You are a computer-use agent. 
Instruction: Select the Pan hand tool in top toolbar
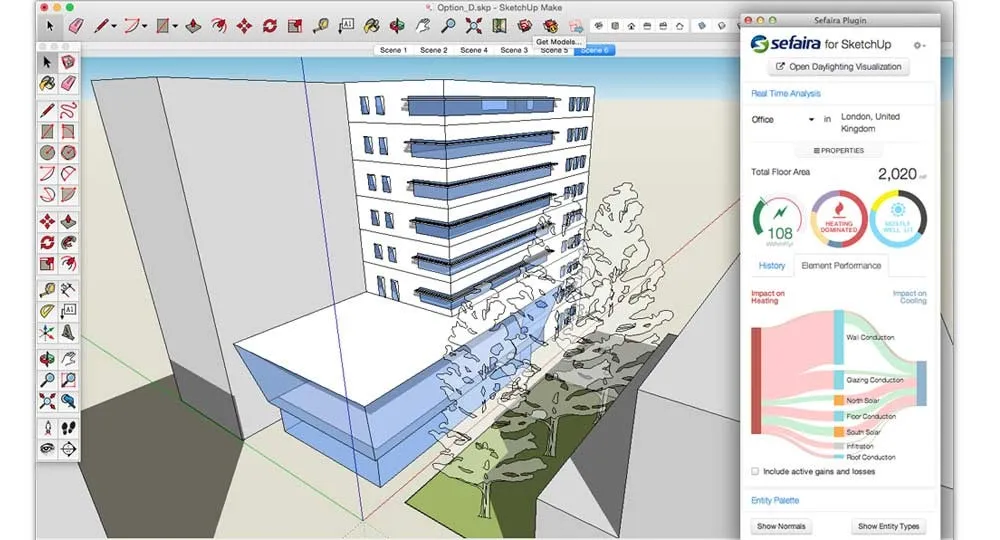[422, 26]
